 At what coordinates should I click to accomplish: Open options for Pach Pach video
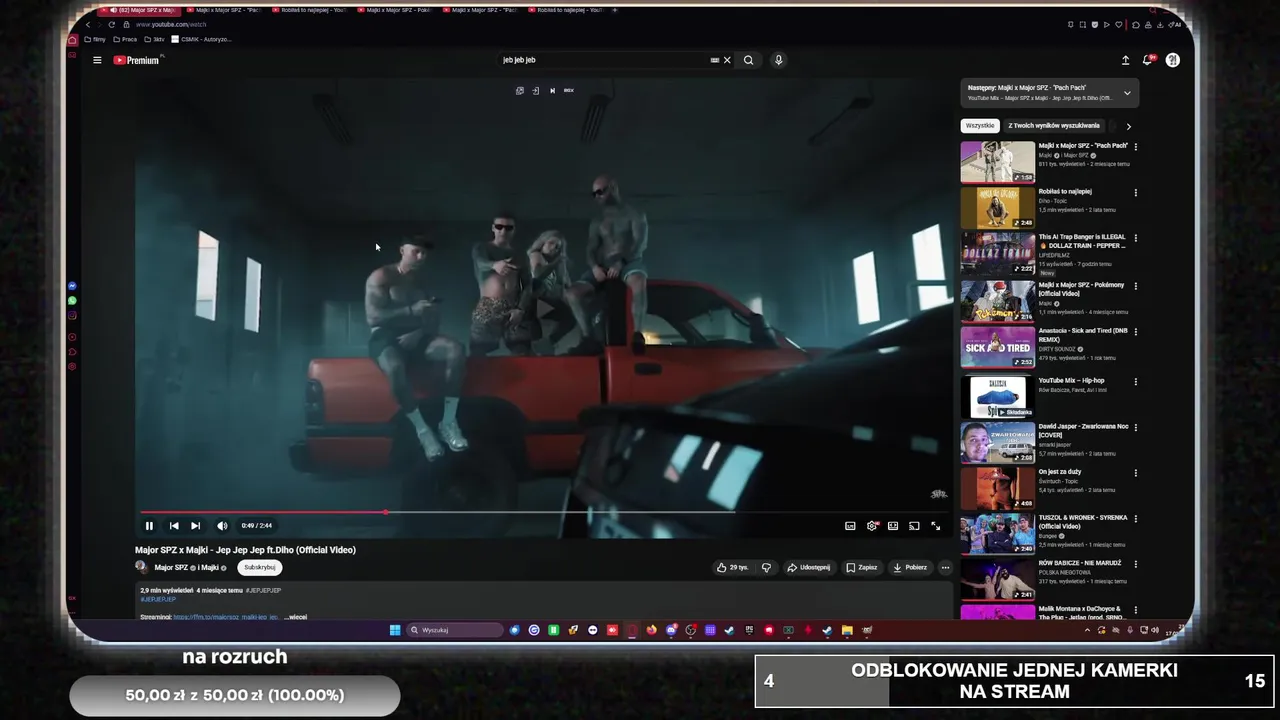(1136, 147)
